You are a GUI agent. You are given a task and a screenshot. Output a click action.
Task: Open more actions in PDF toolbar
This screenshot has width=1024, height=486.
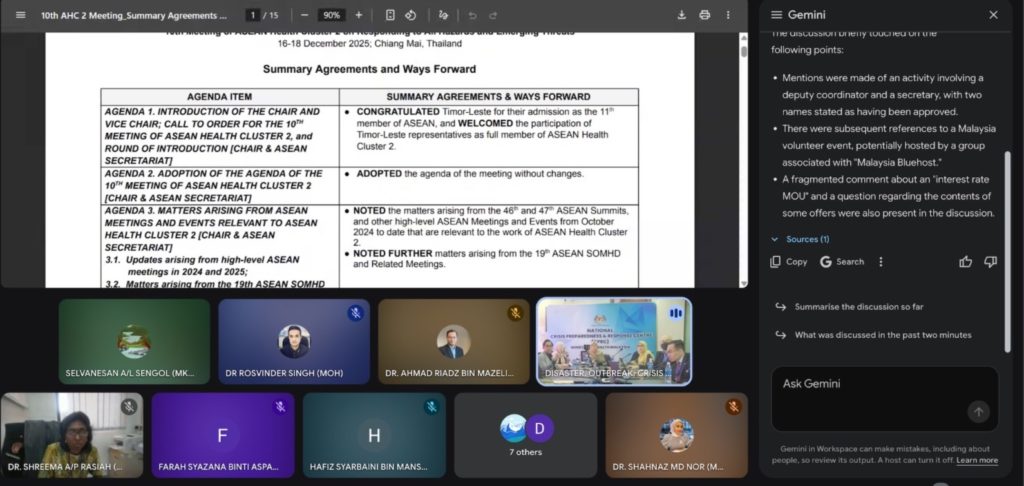click(728, 15)
